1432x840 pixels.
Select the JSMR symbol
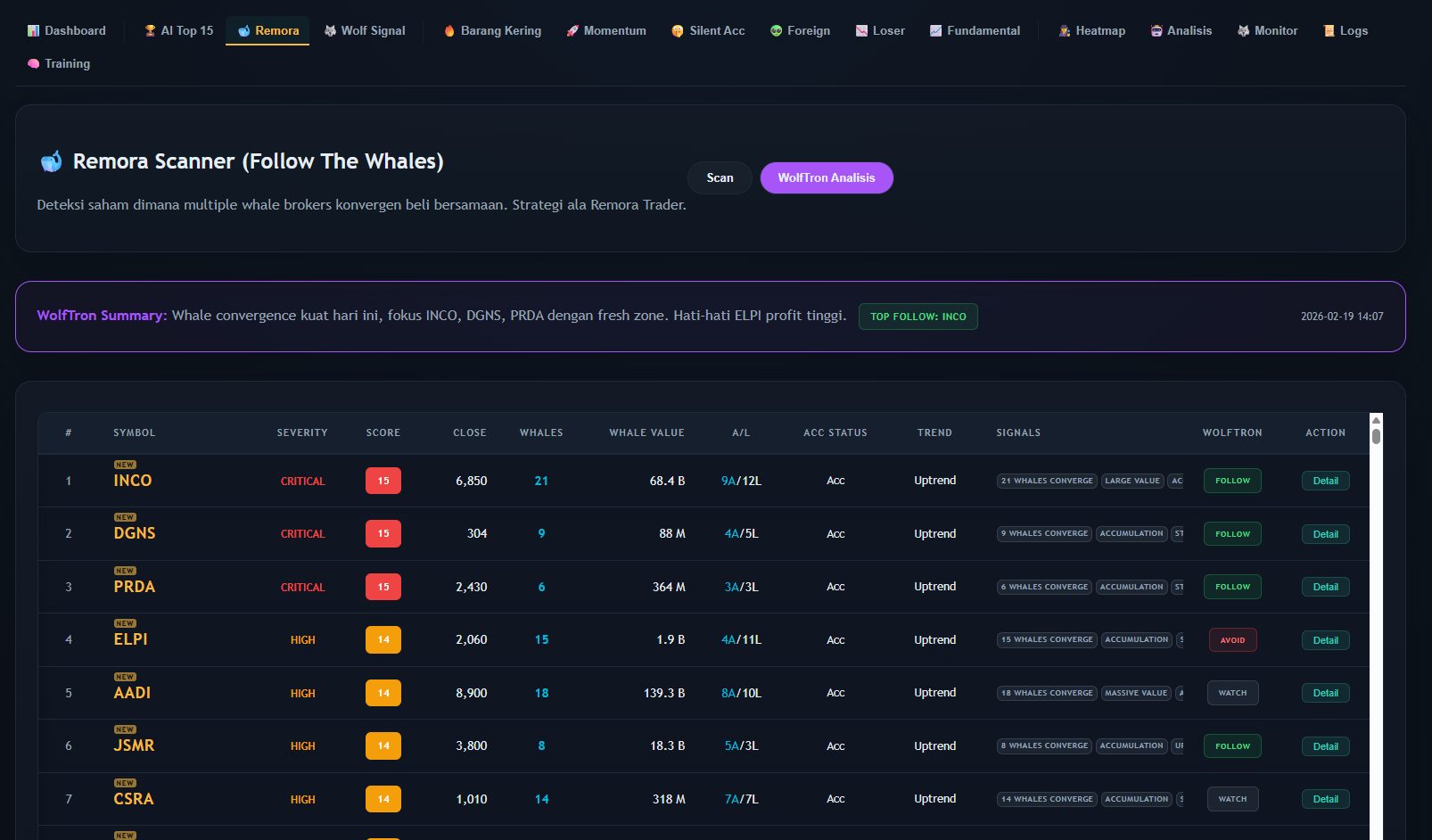point(134,745)
